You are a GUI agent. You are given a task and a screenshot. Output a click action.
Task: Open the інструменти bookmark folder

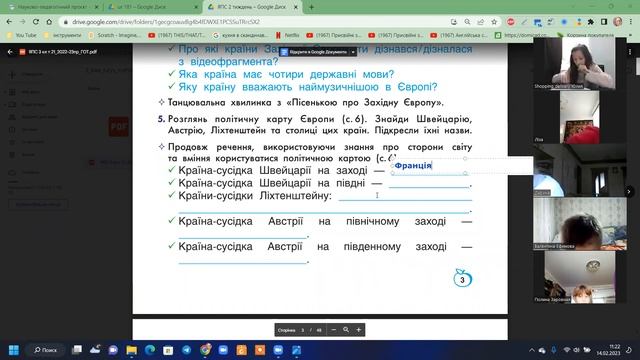63,35
